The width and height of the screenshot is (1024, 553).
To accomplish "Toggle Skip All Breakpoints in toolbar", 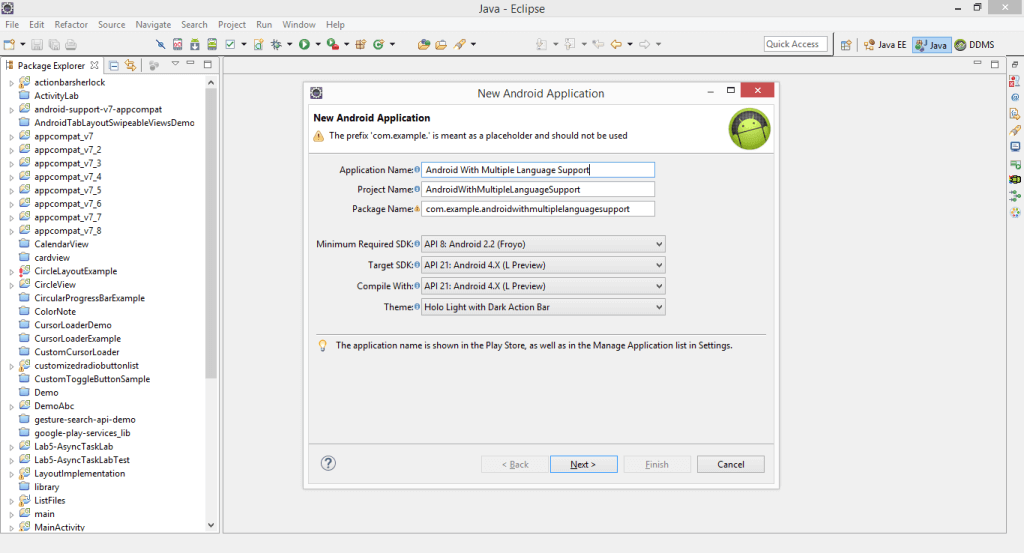I will (161, 44).
